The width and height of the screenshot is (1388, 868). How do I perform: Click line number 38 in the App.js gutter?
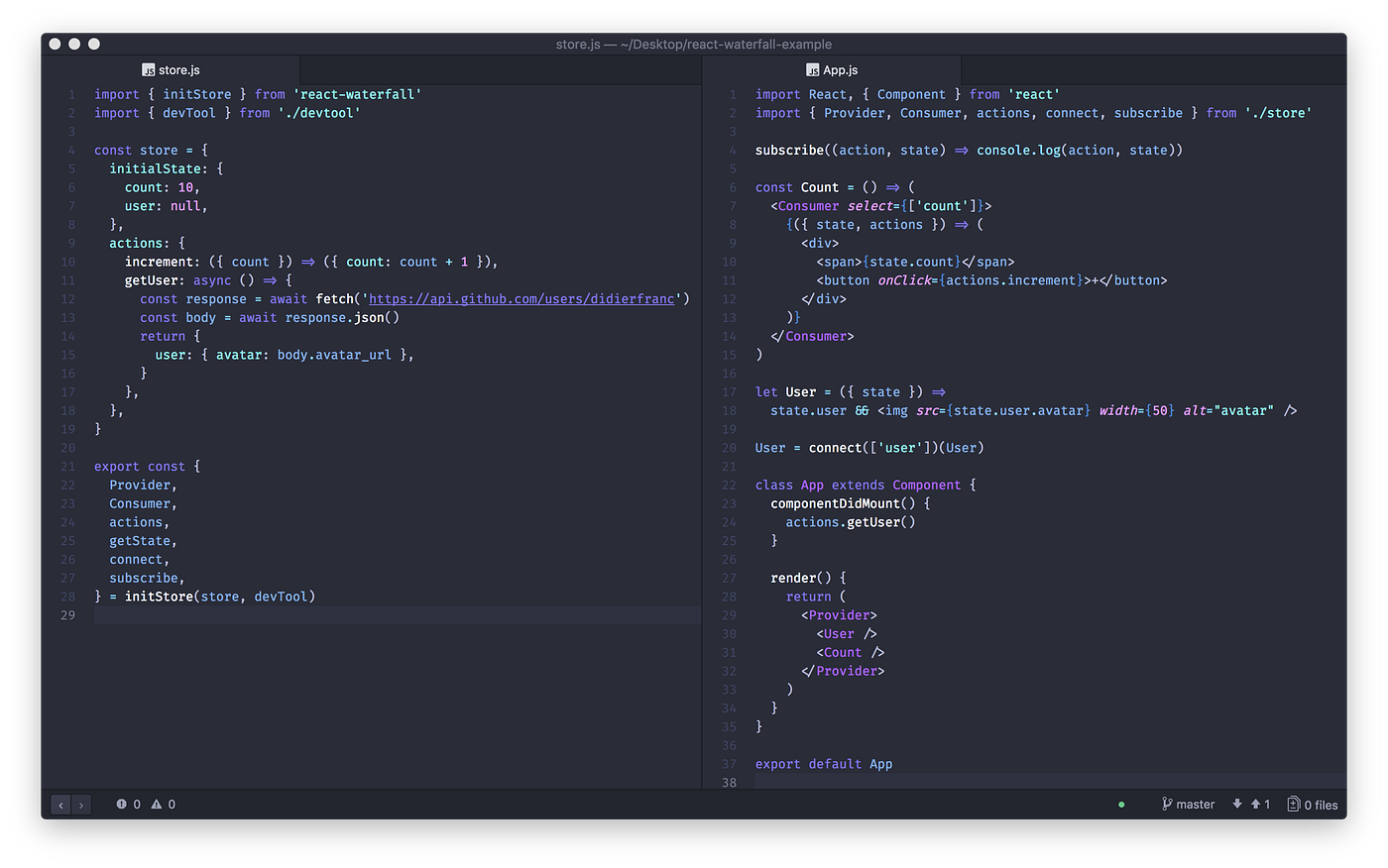coord(729,782)
